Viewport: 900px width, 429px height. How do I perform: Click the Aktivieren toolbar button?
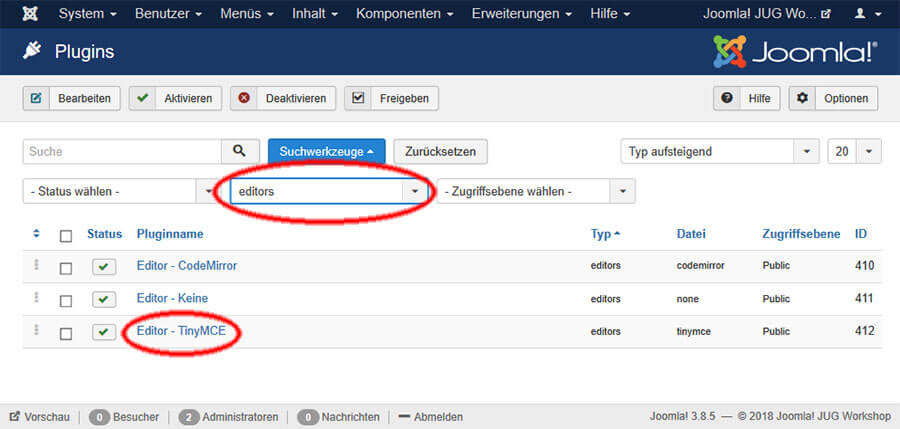[x=175, y=98]
